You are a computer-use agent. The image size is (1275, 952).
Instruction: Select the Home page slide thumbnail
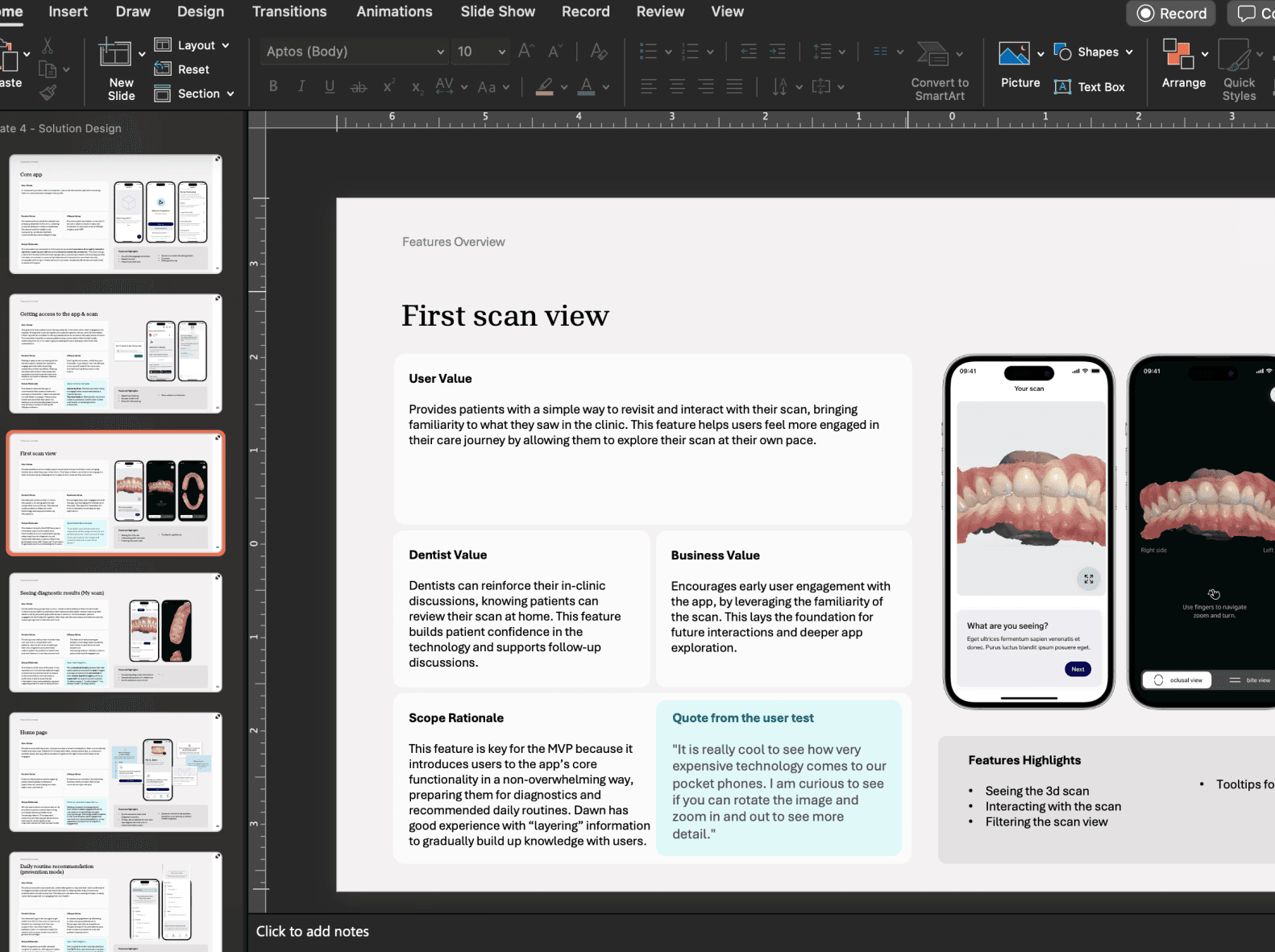115,771
